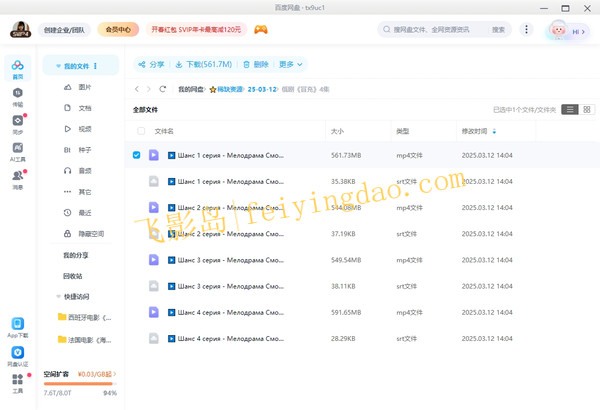Refresh the file list

[163, 89]
